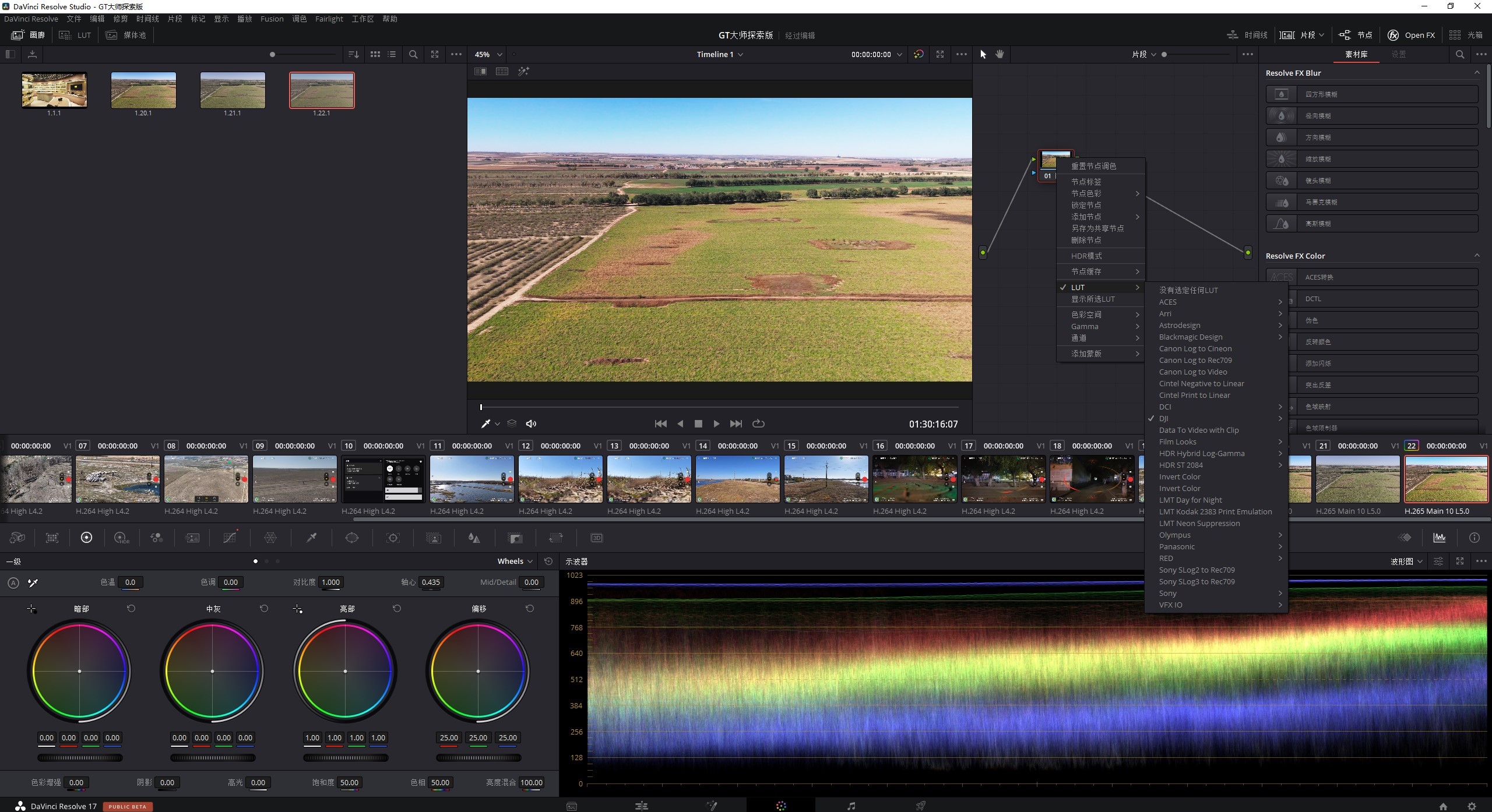Screen dimensions: 1492x812
Task: Toggle the Open FX panel
Action: point(1411,35)
